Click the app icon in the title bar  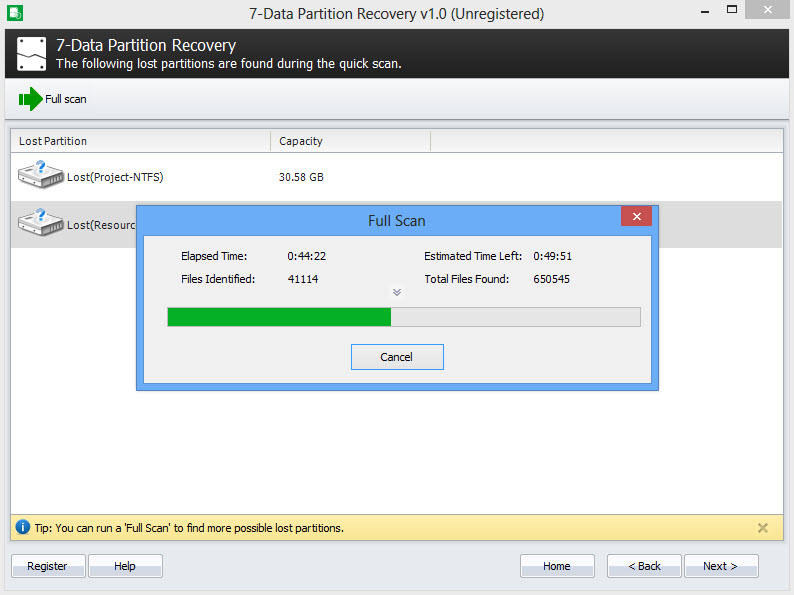(14, 13)
